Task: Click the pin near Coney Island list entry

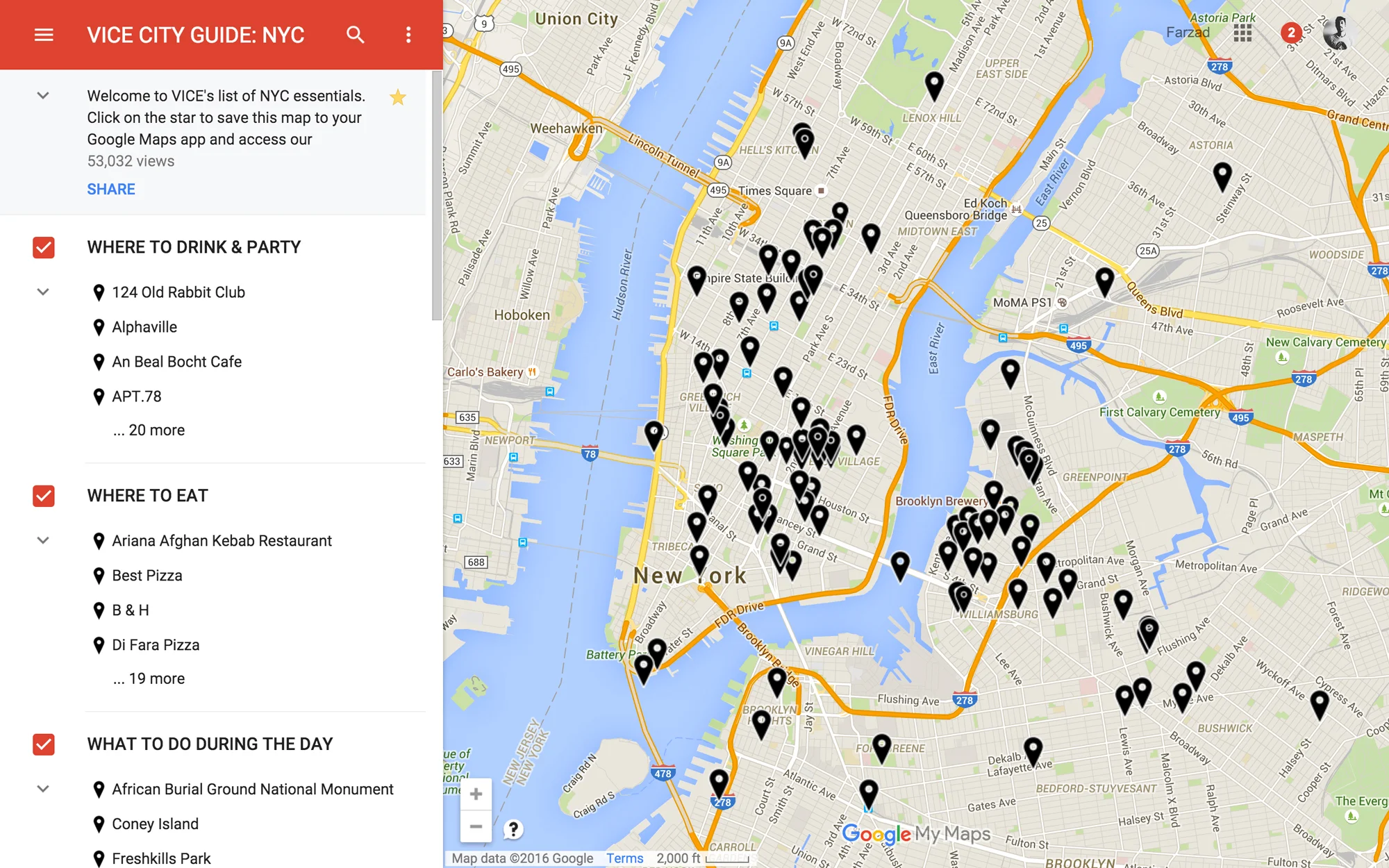Action: pos(98,824)
